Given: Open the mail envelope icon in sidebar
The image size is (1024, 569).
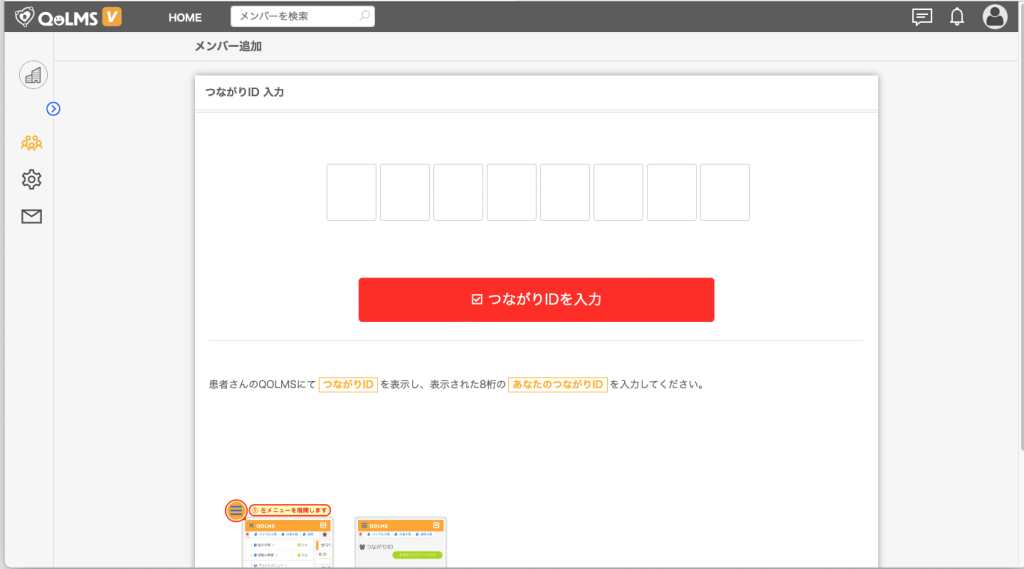Looking at the screenshot, I should coord(32,216).
